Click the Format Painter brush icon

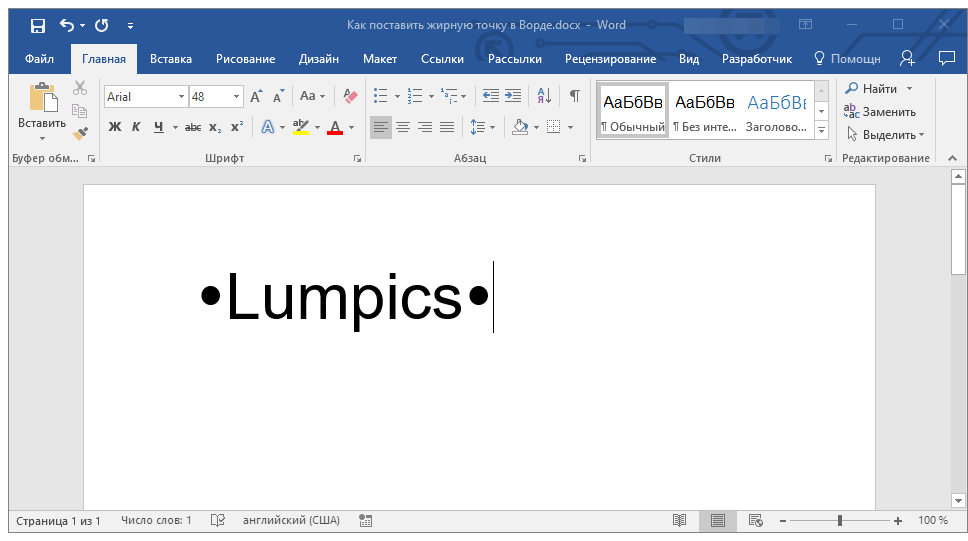click(80, 133)
